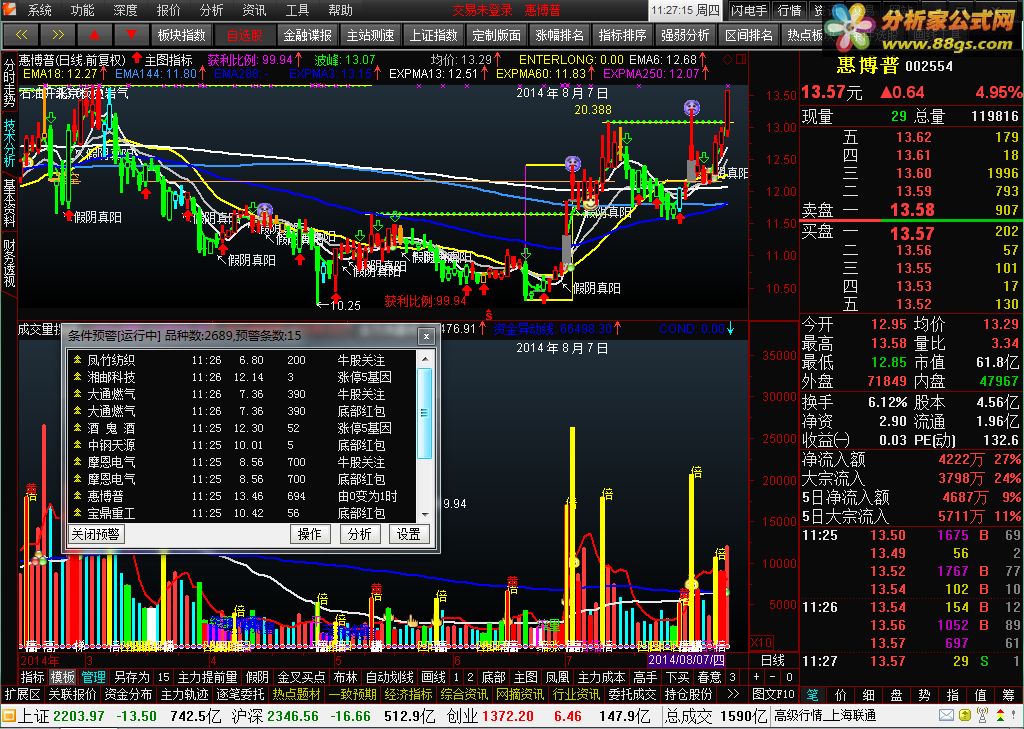
Task: Click the orange box icon beside 上证
Action: tap(8, 716)
